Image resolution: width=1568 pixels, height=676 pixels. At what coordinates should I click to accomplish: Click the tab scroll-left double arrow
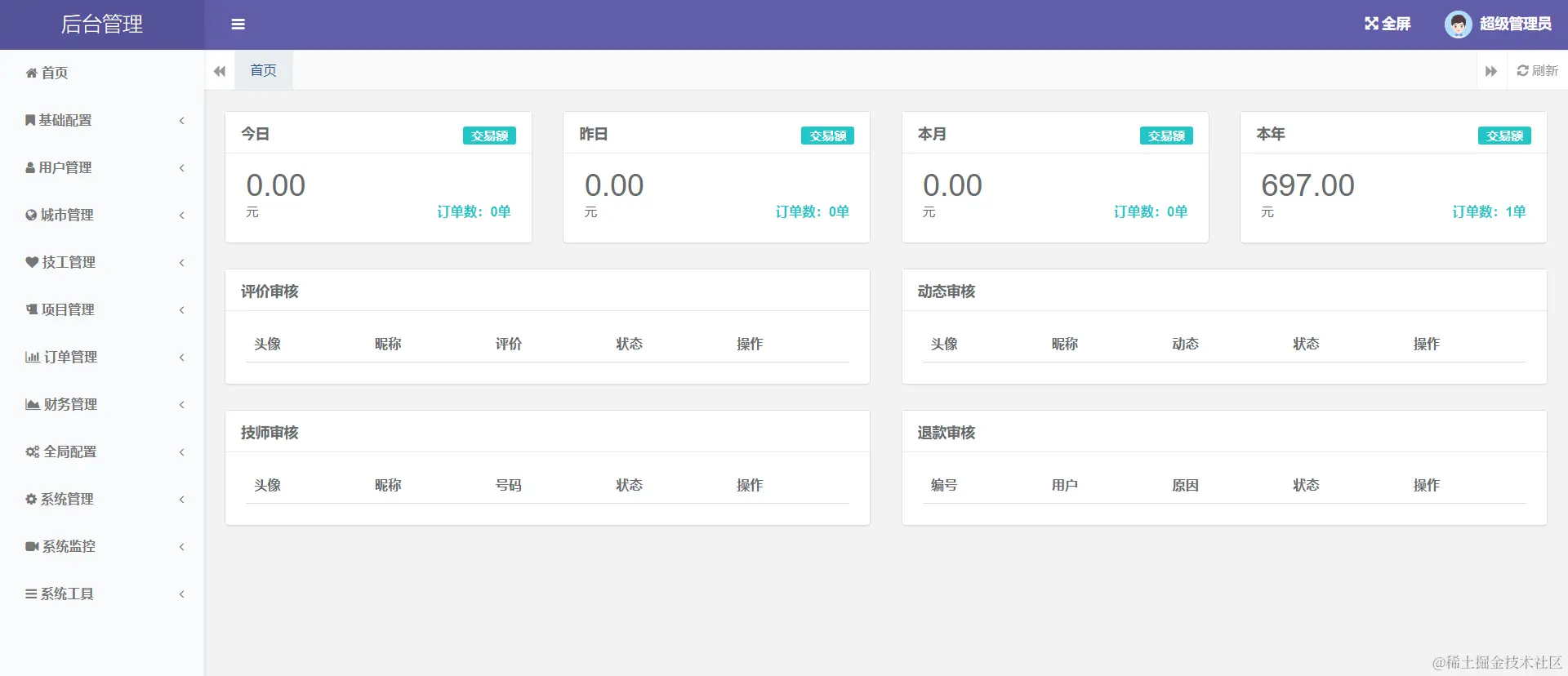pos(220,71)
